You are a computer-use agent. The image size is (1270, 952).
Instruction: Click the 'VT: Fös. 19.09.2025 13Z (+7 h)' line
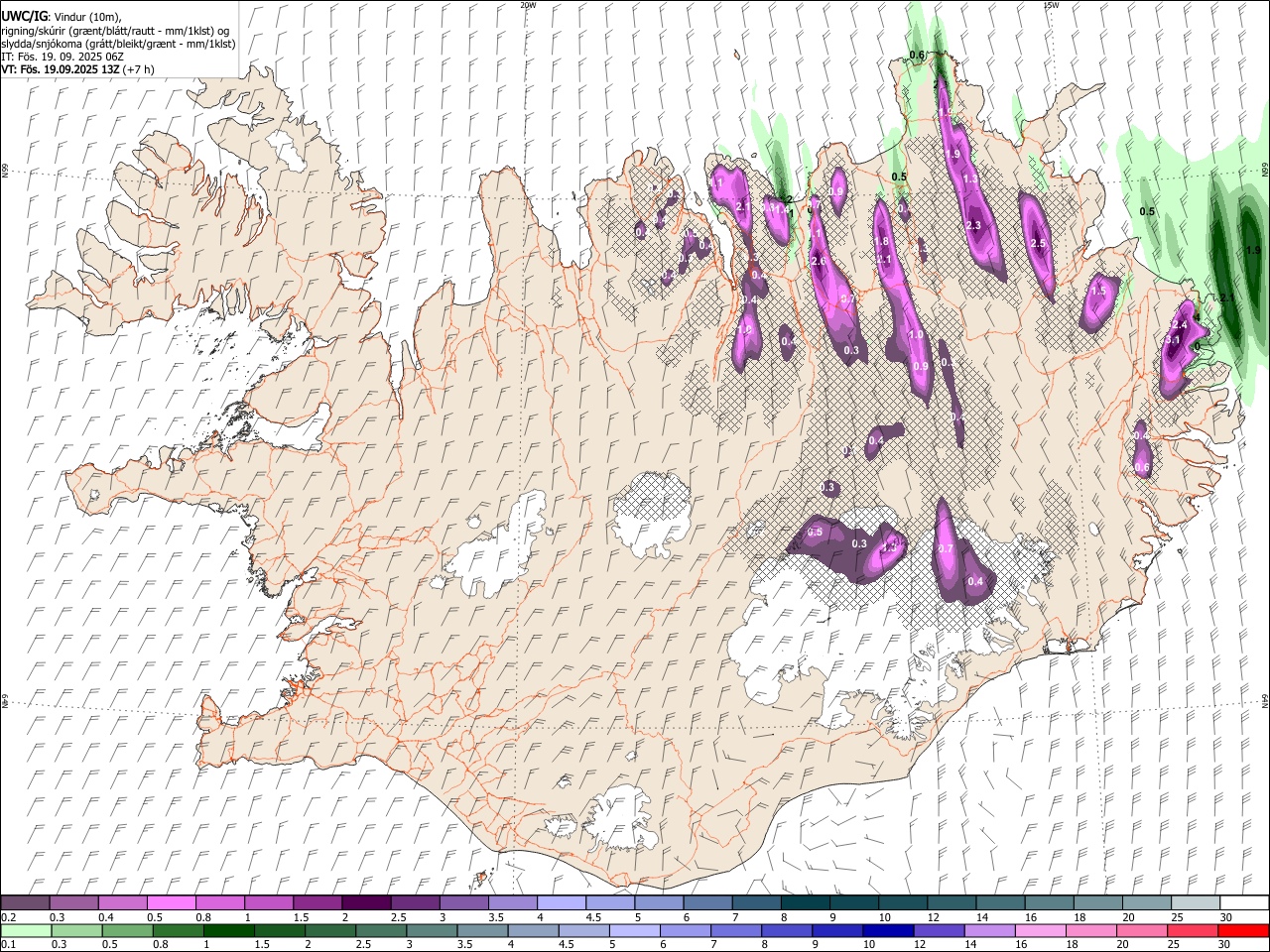click(77, 69)
